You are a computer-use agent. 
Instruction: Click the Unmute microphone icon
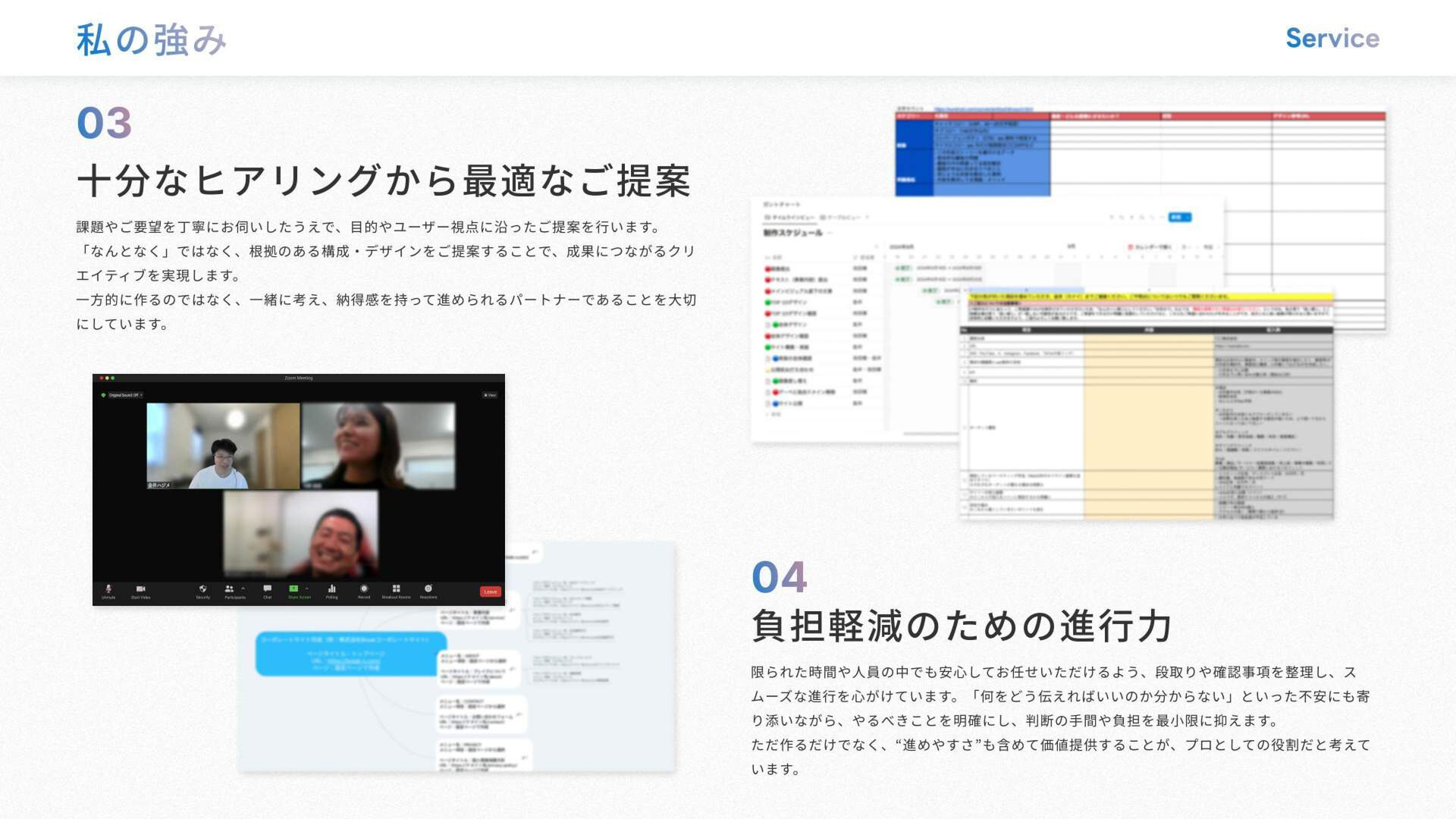coord(108,589)
